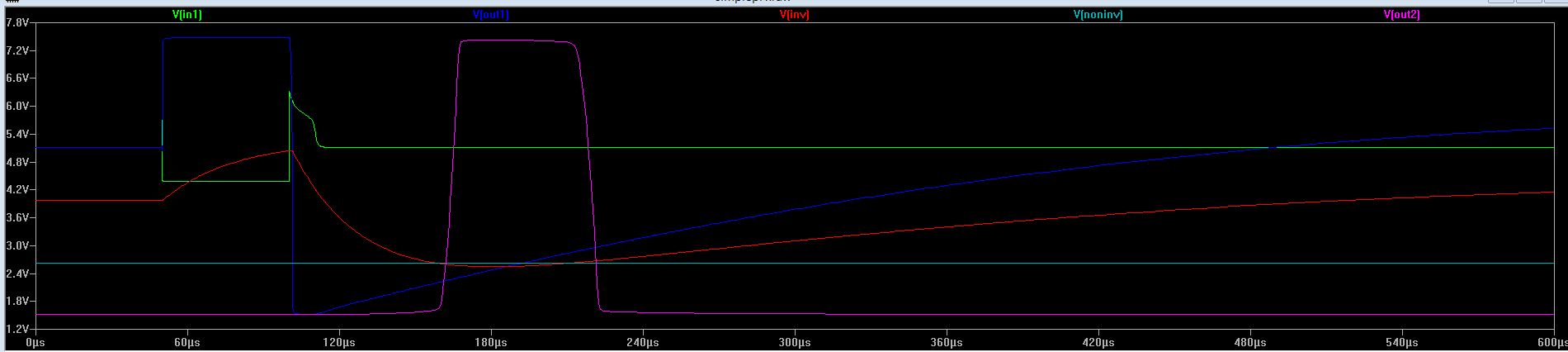
Task: Click the 4.2V vertical axis label
Action: [x=17, y=189]
